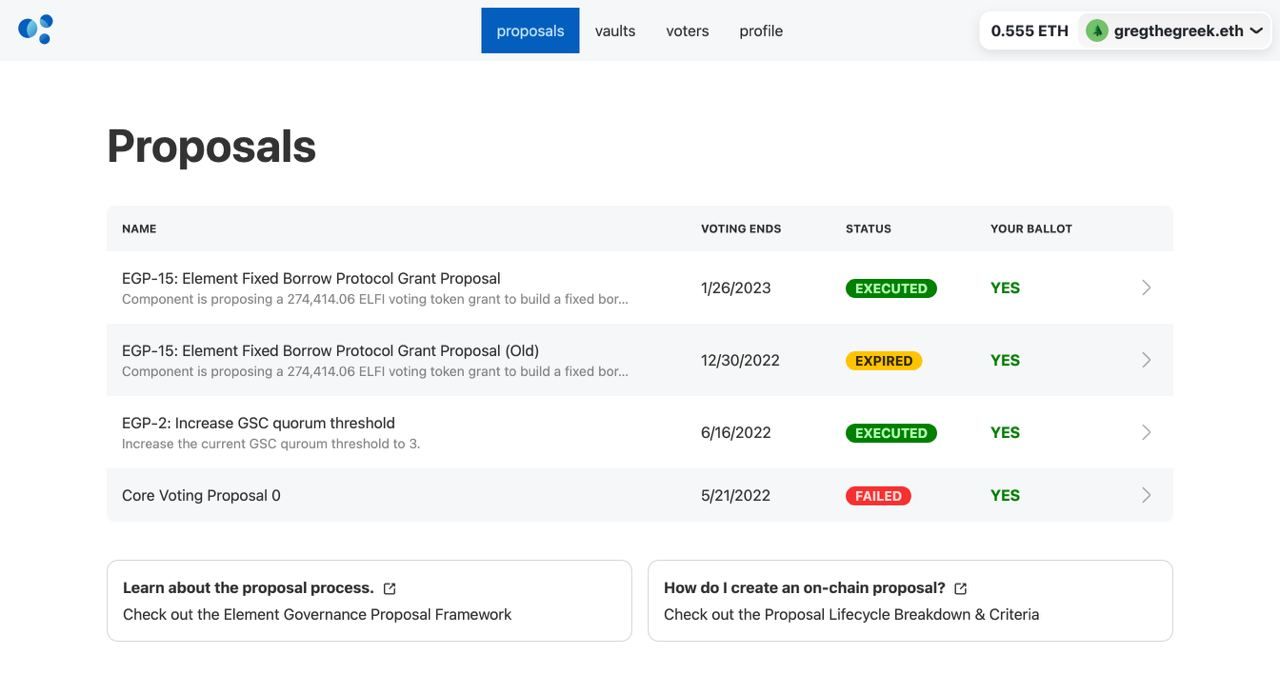Open external link icon next to proposal process
This screenshot has width=1280, height=694.
pos(390,589)
